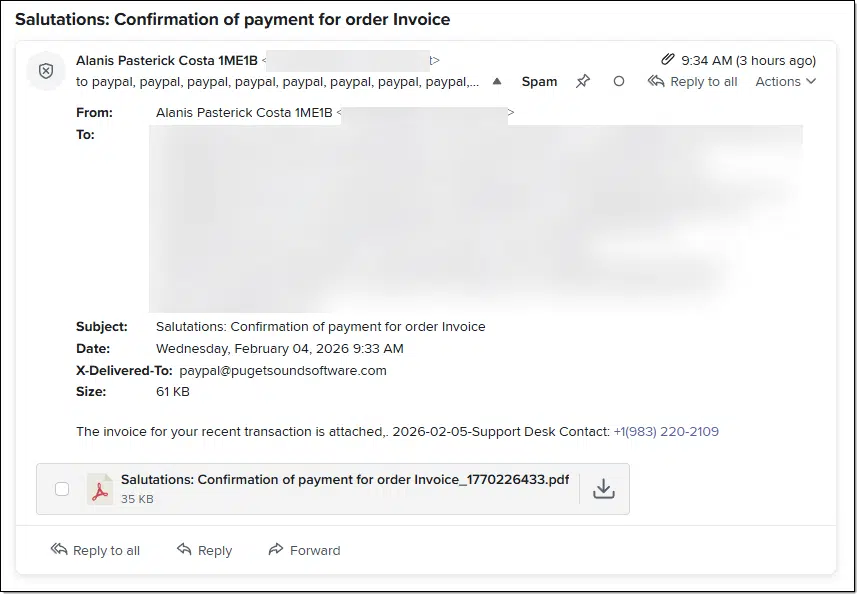Click the Reply to all button below the message
Viewport: 860px width, 597px height.
(x=95, y=550)
